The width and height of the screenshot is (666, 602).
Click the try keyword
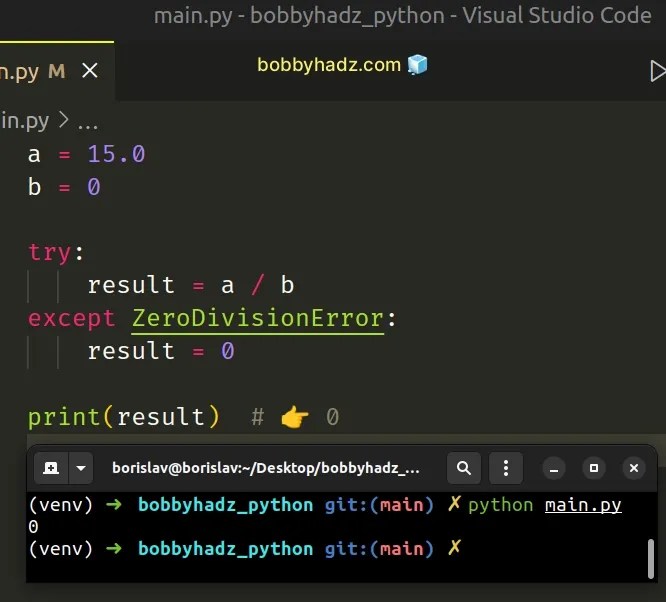49,252
